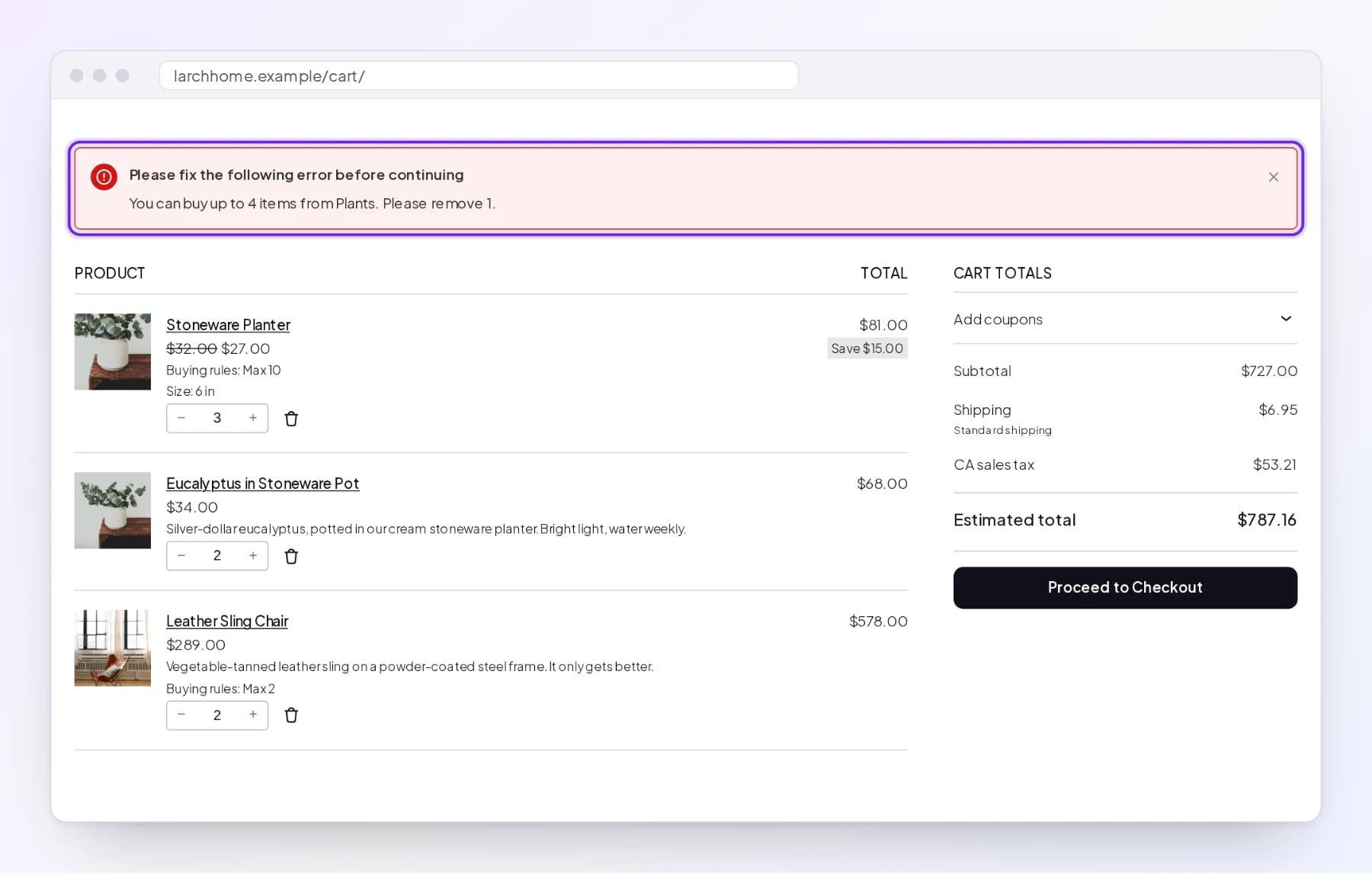The image size is (1372, 874).
Task: Click Stoneware Planter quantity field showing 3
Action: (217, 418)
